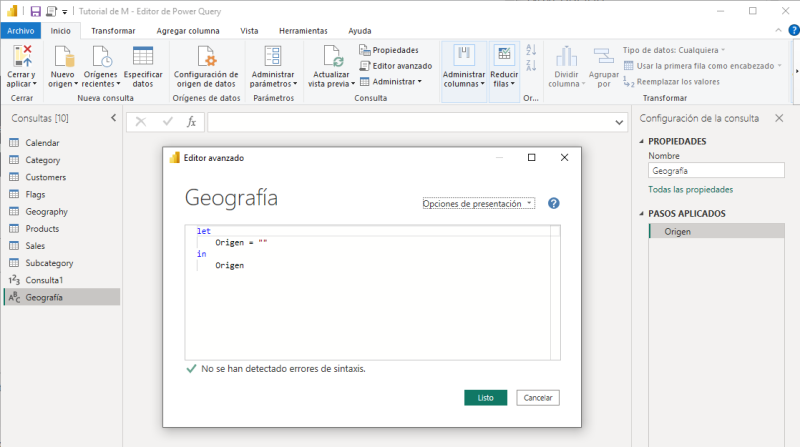Select the Category query
Image resolution: width=800 pixels, height=447 pixels.
(x=61, y=160)
